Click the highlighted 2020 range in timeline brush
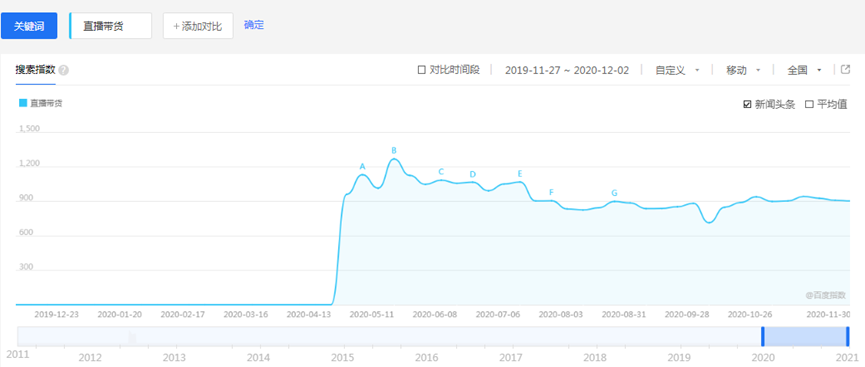The image size is (865, 367). (x=805, y=337)
